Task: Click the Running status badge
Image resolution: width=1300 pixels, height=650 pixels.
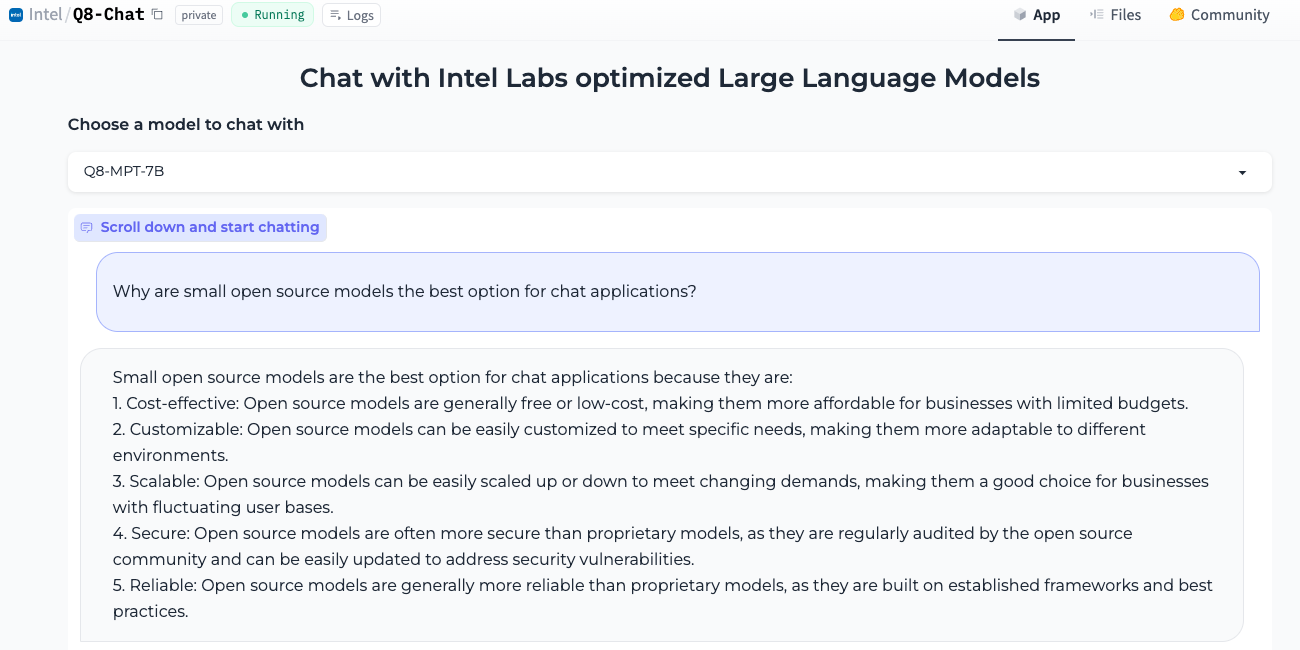Action: (272, 15)
